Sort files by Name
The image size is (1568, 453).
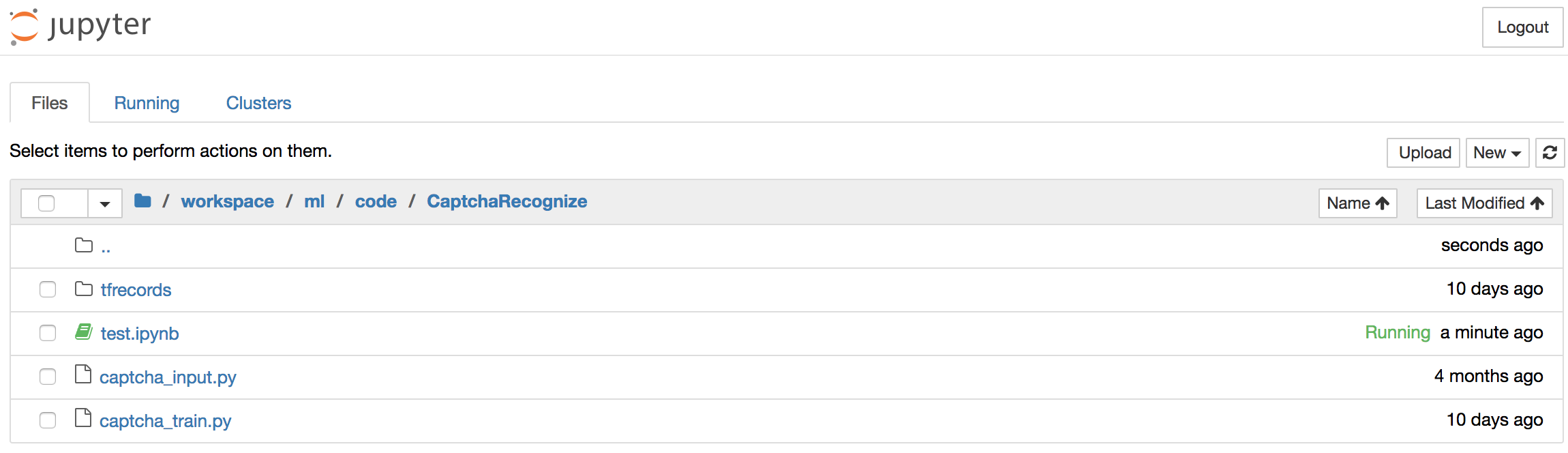pos(1357,203)
